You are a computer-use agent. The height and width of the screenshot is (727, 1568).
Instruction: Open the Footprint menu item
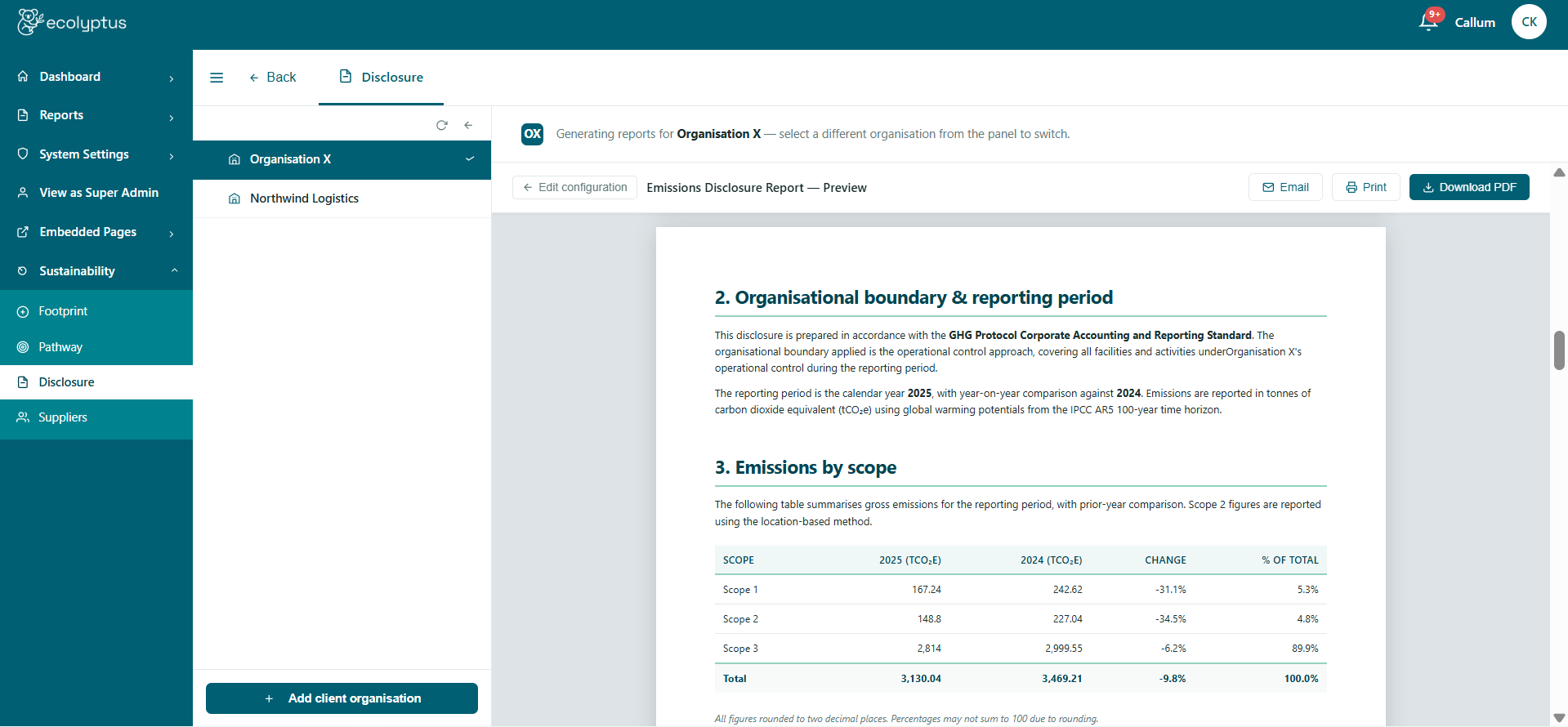[96, 311]
